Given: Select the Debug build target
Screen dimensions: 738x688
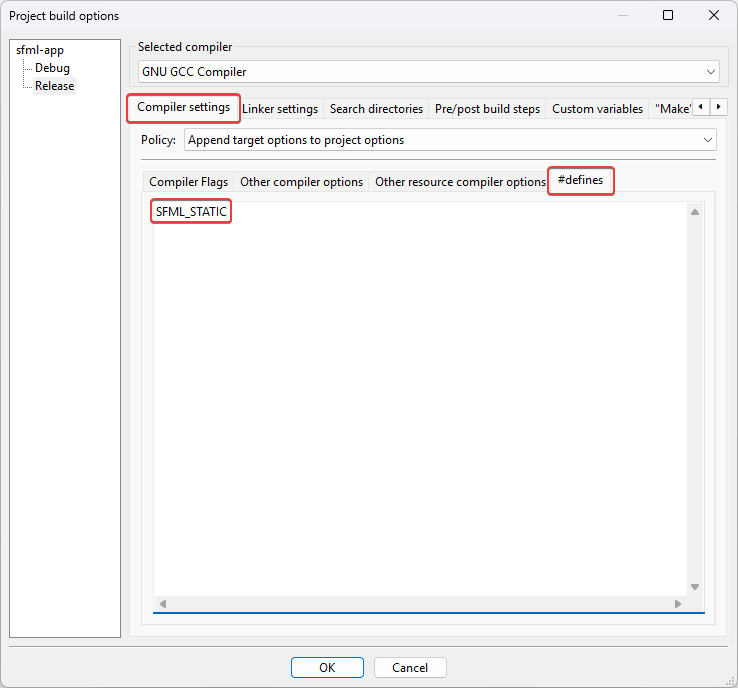Looking at the screenshot, I should 52,68.
